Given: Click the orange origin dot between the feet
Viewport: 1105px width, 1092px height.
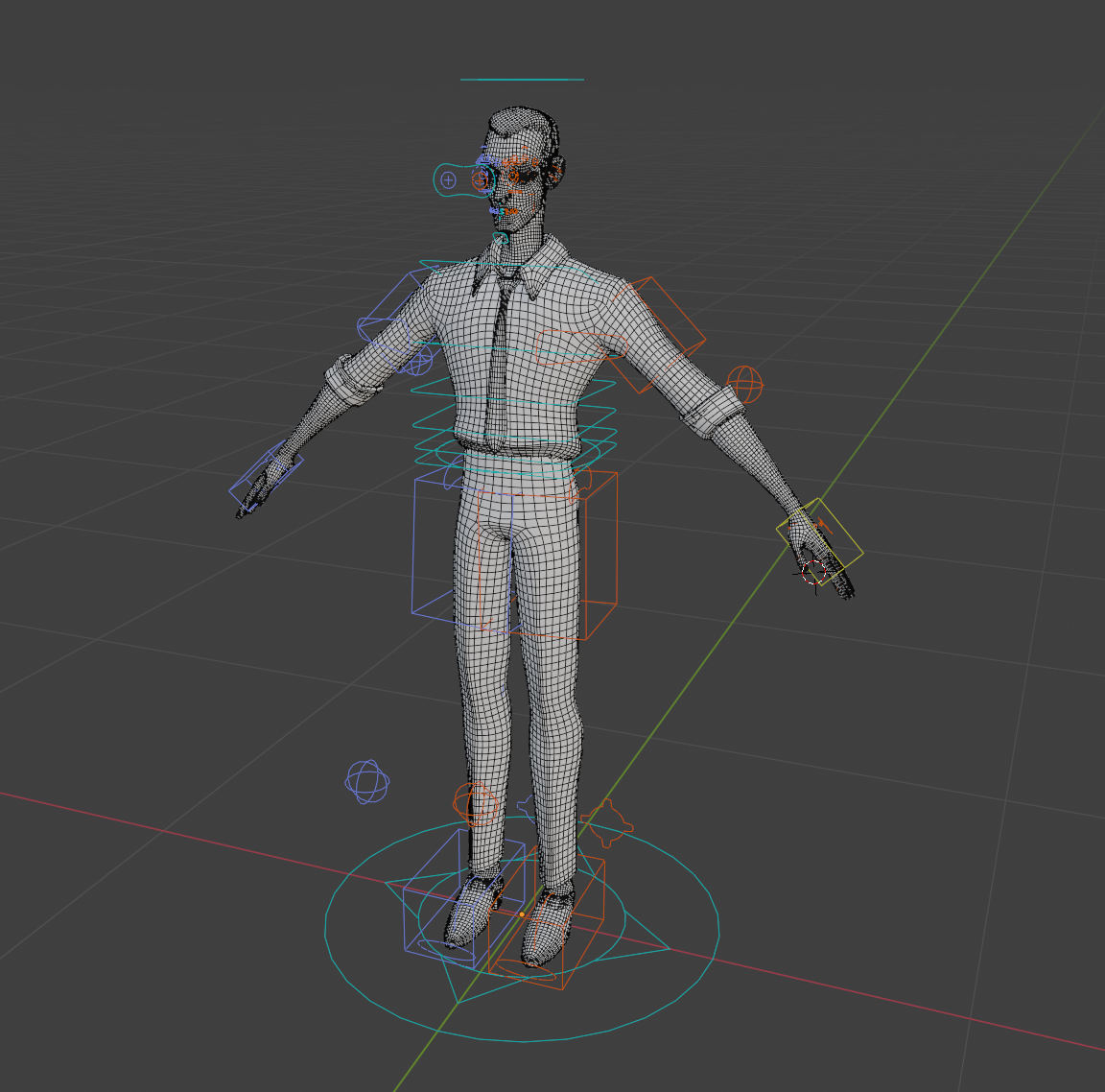Looking at the screenshot, I should (522, 914).
